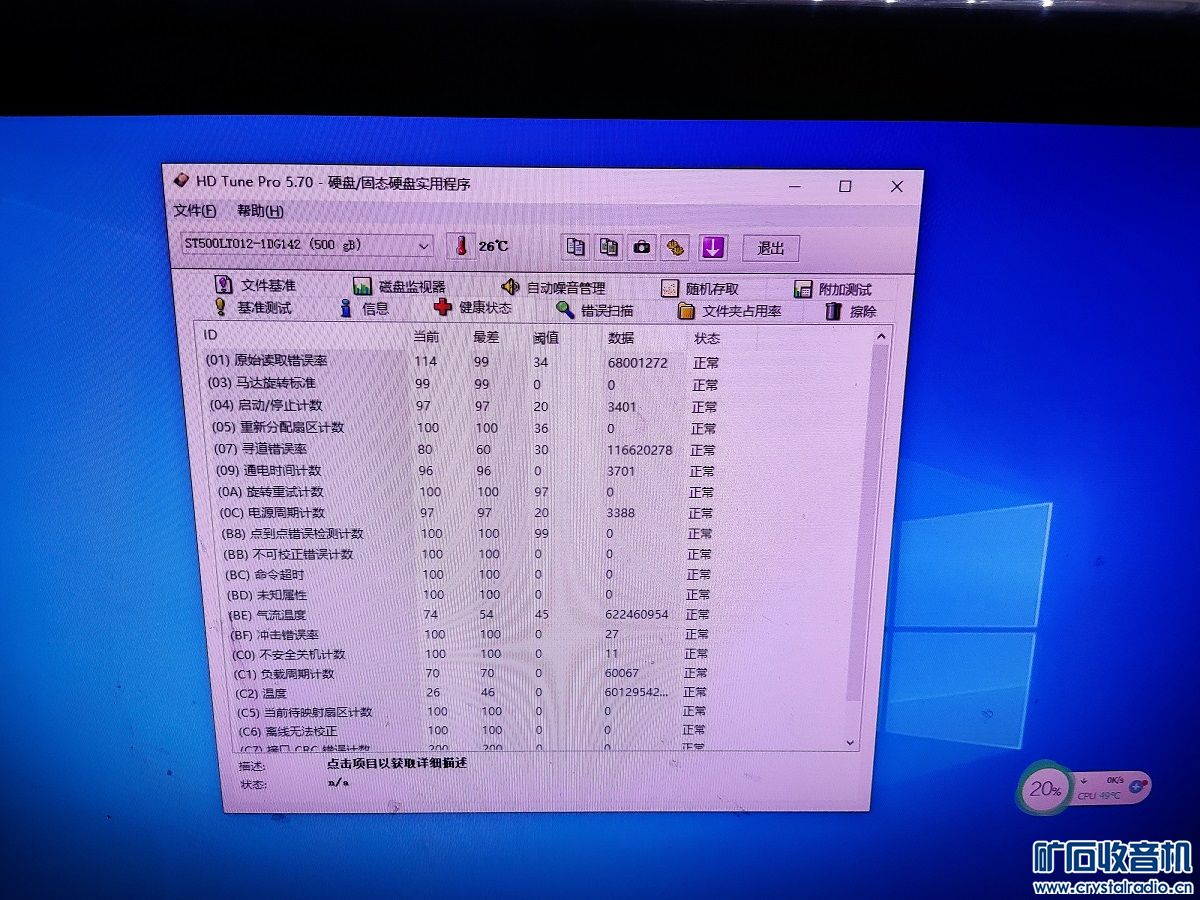
Task: Select the (C1) 负载周期计数 row
Action: coord(470,673)
